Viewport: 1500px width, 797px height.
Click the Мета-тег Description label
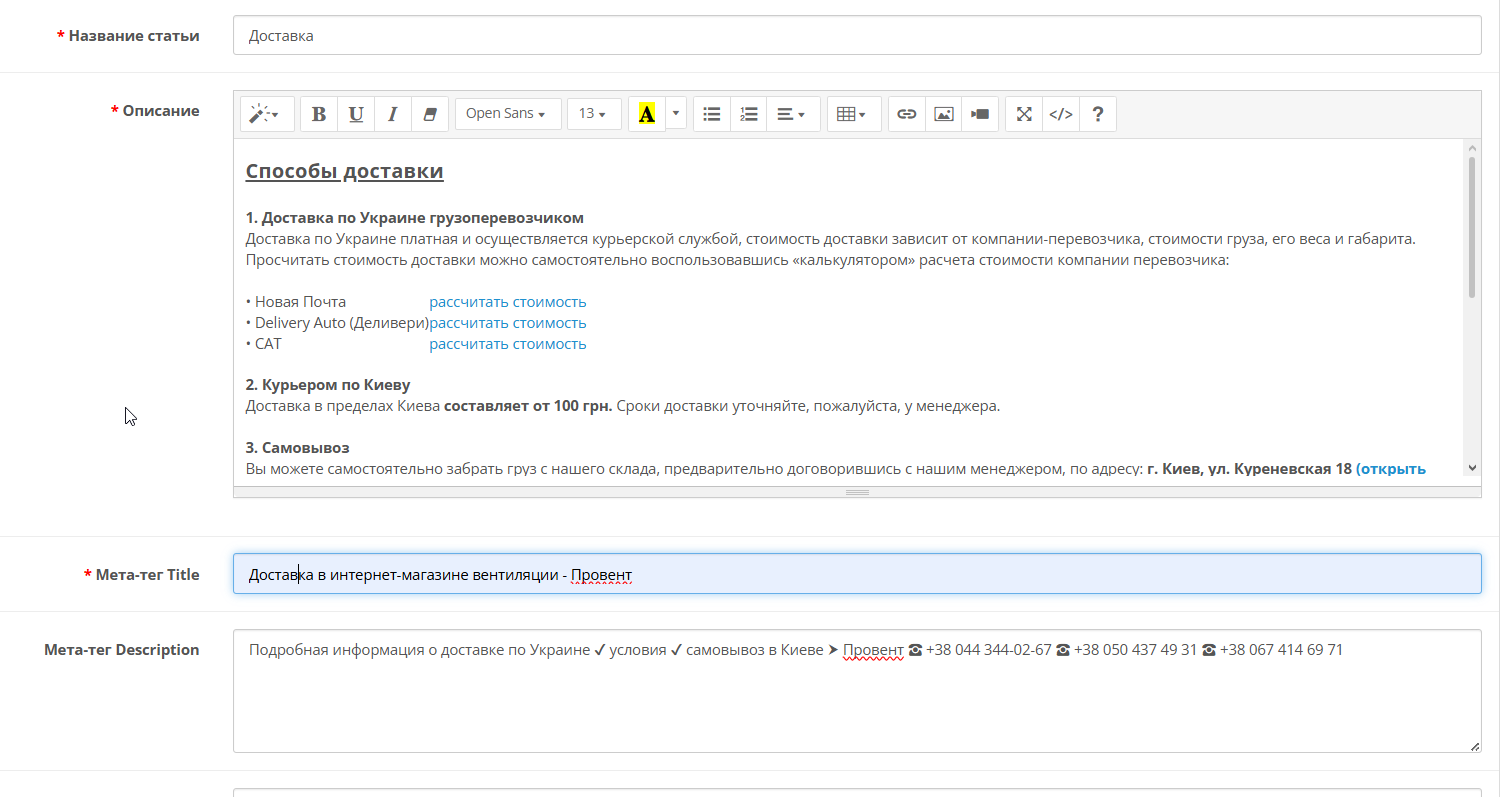click(x=122, y=650)
